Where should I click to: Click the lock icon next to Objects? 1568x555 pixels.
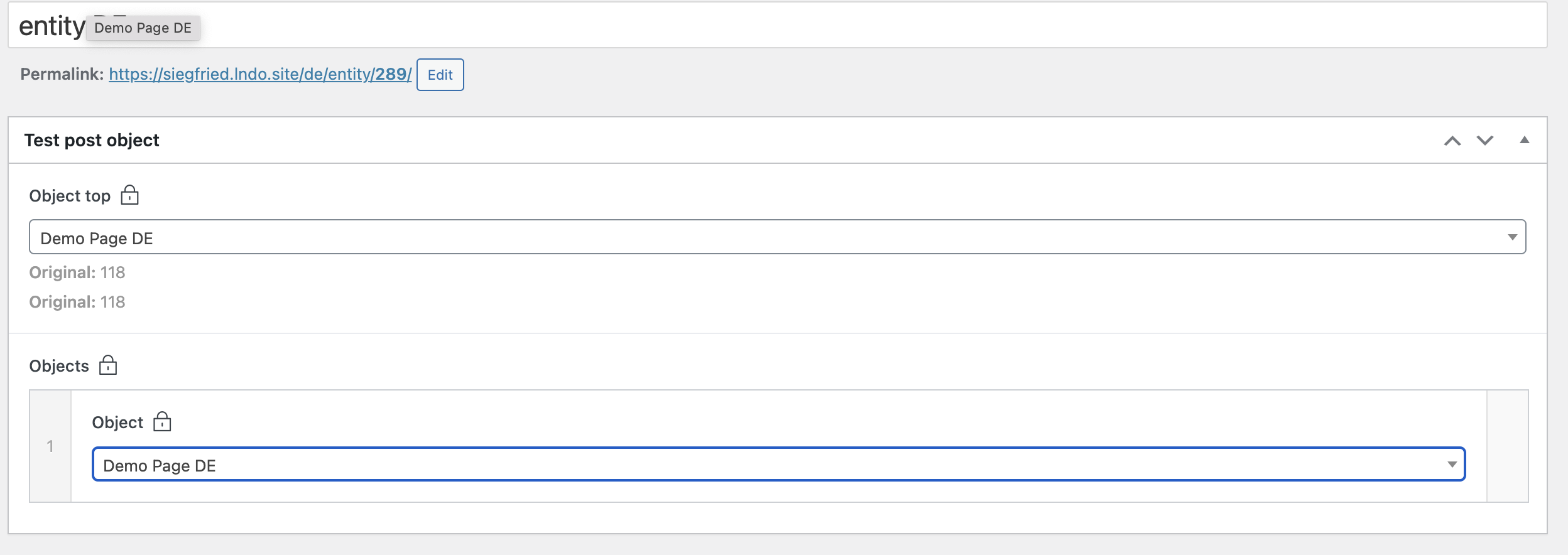(108, 365)
